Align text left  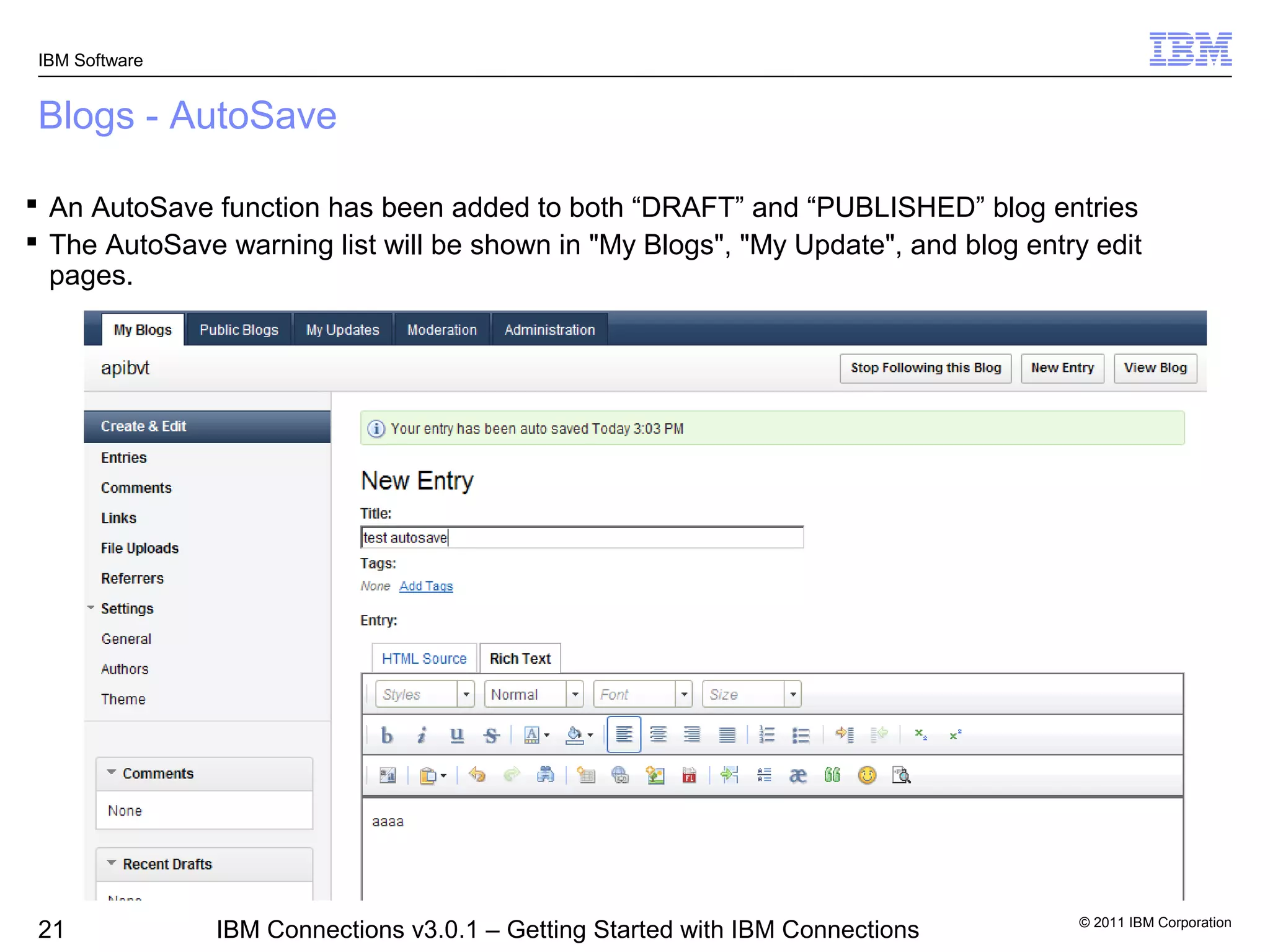coord(624,734)
